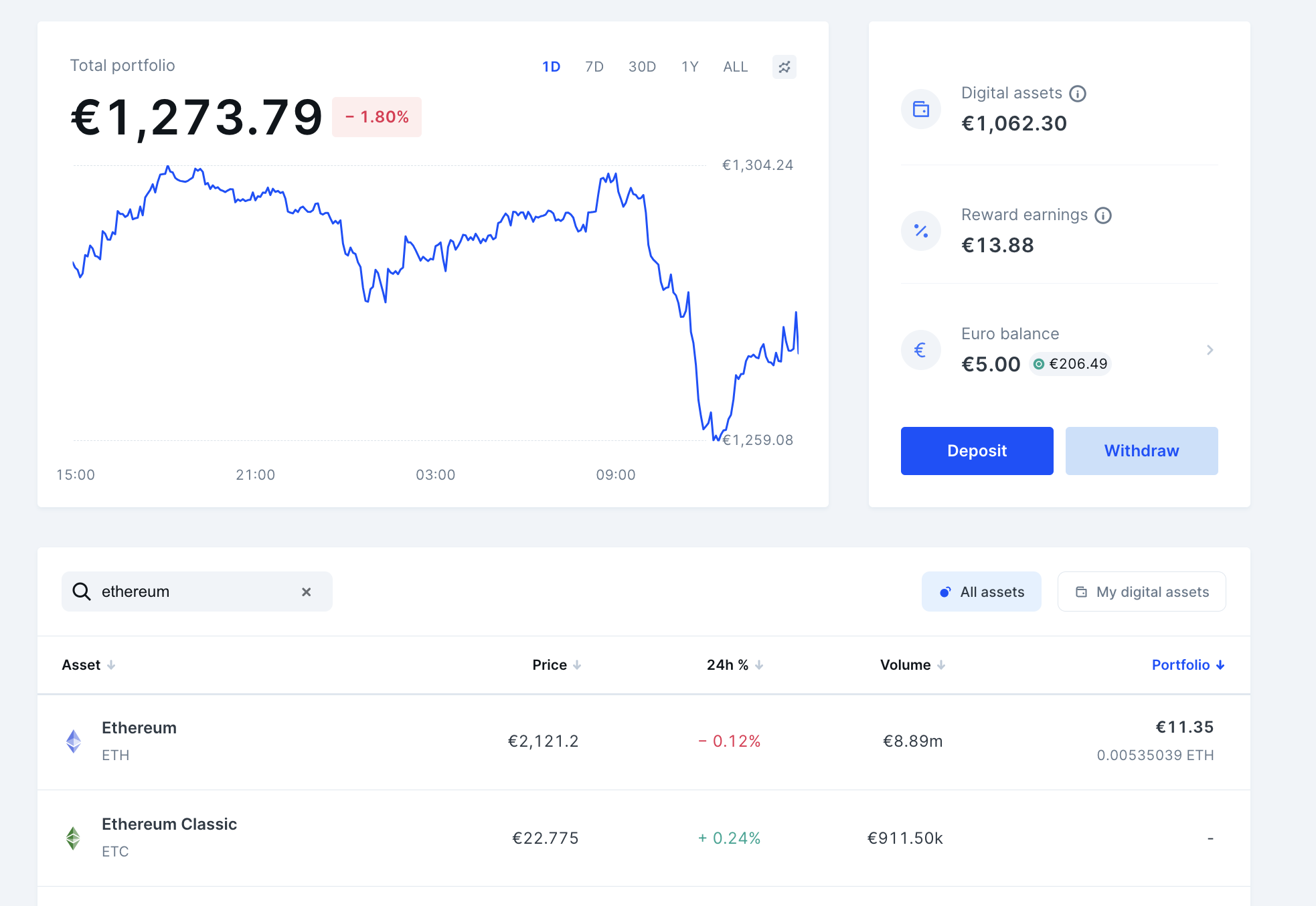Click the Digital assets wallet icon
The image size is (1316, 906).
tap(921, 109)
